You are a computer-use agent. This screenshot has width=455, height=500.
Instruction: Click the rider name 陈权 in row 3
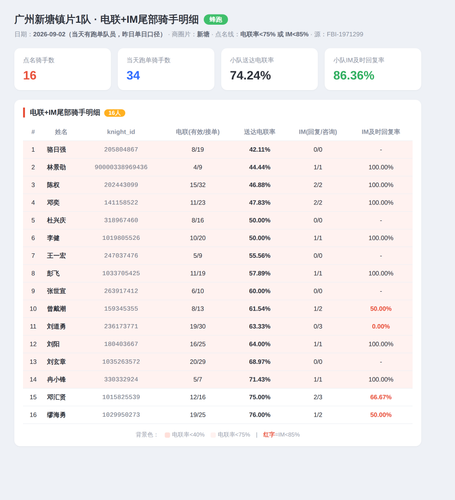tap(53, 185)
